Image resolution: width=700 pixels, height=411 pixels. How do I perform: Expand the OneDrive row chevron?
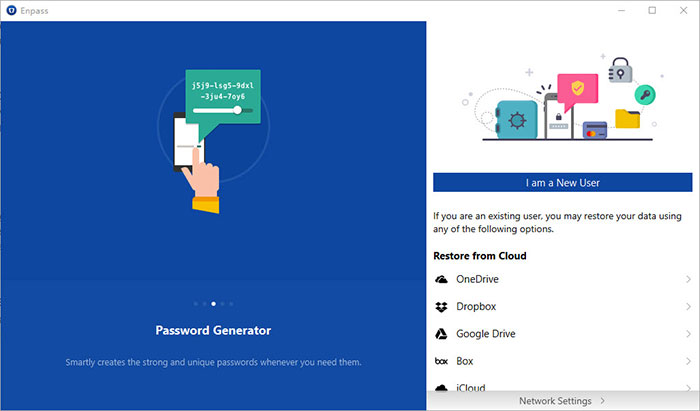[688, 279]
